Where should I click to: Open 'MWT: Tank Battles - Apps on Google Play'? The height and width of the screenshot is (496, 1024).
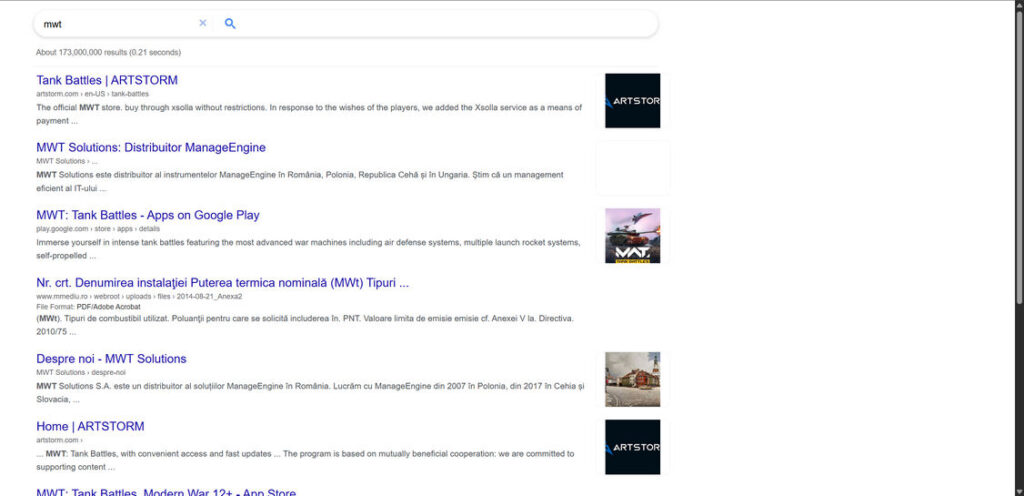tap(148, 215)
